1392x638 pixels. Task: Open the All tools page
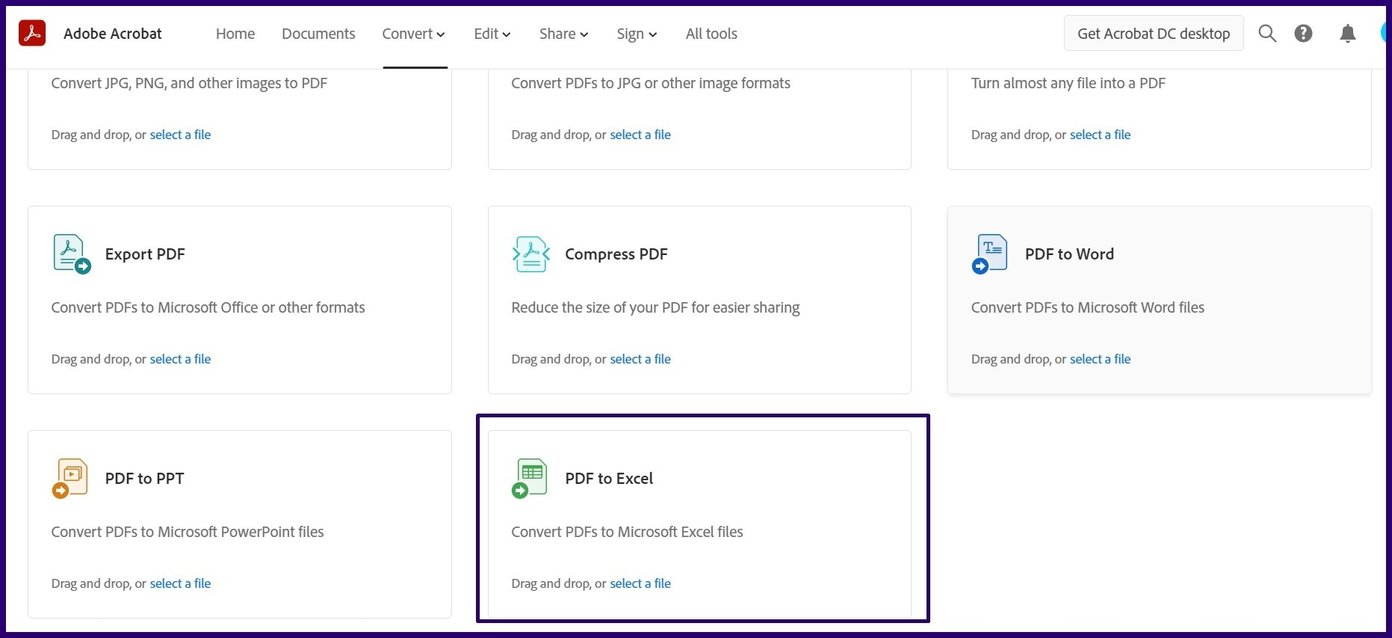coord(711,34)
